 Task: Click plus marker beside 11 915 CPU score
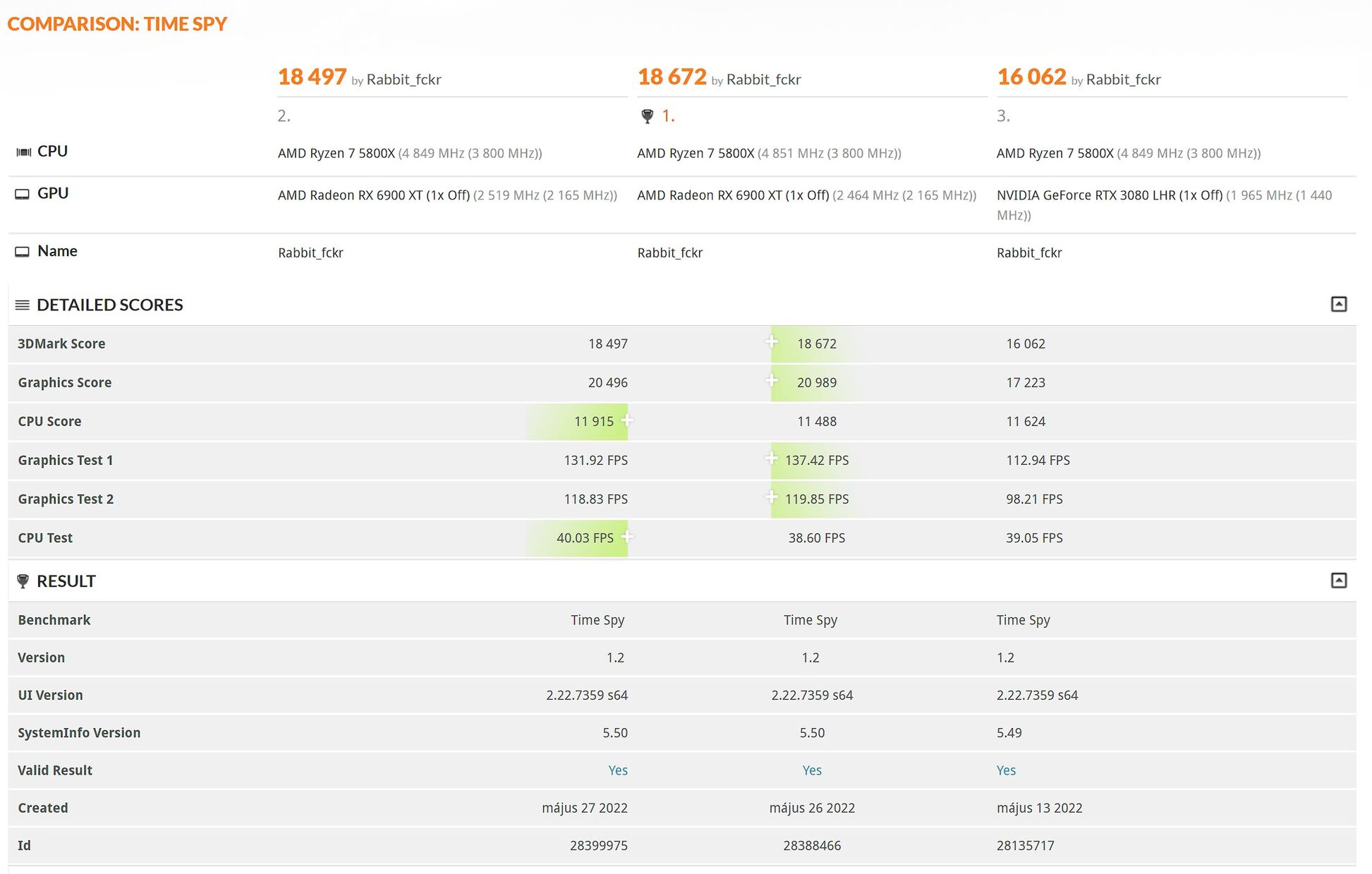(x=626, y=420)
